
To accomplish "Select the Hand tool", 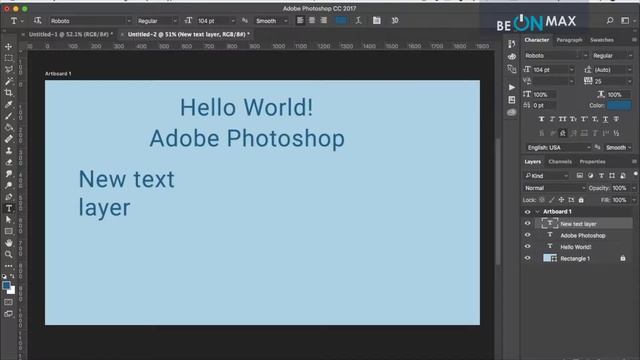I will pos(9,243).
